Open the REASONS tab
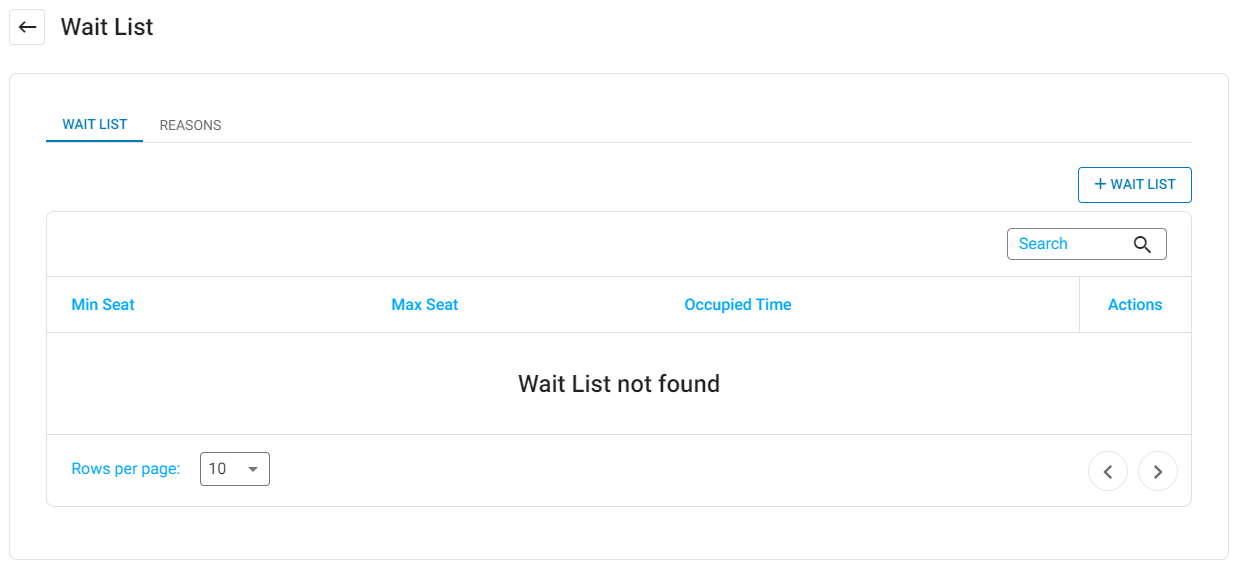Image resolution: width=1242 pixels, height=566 pixels. pos(190,125)
